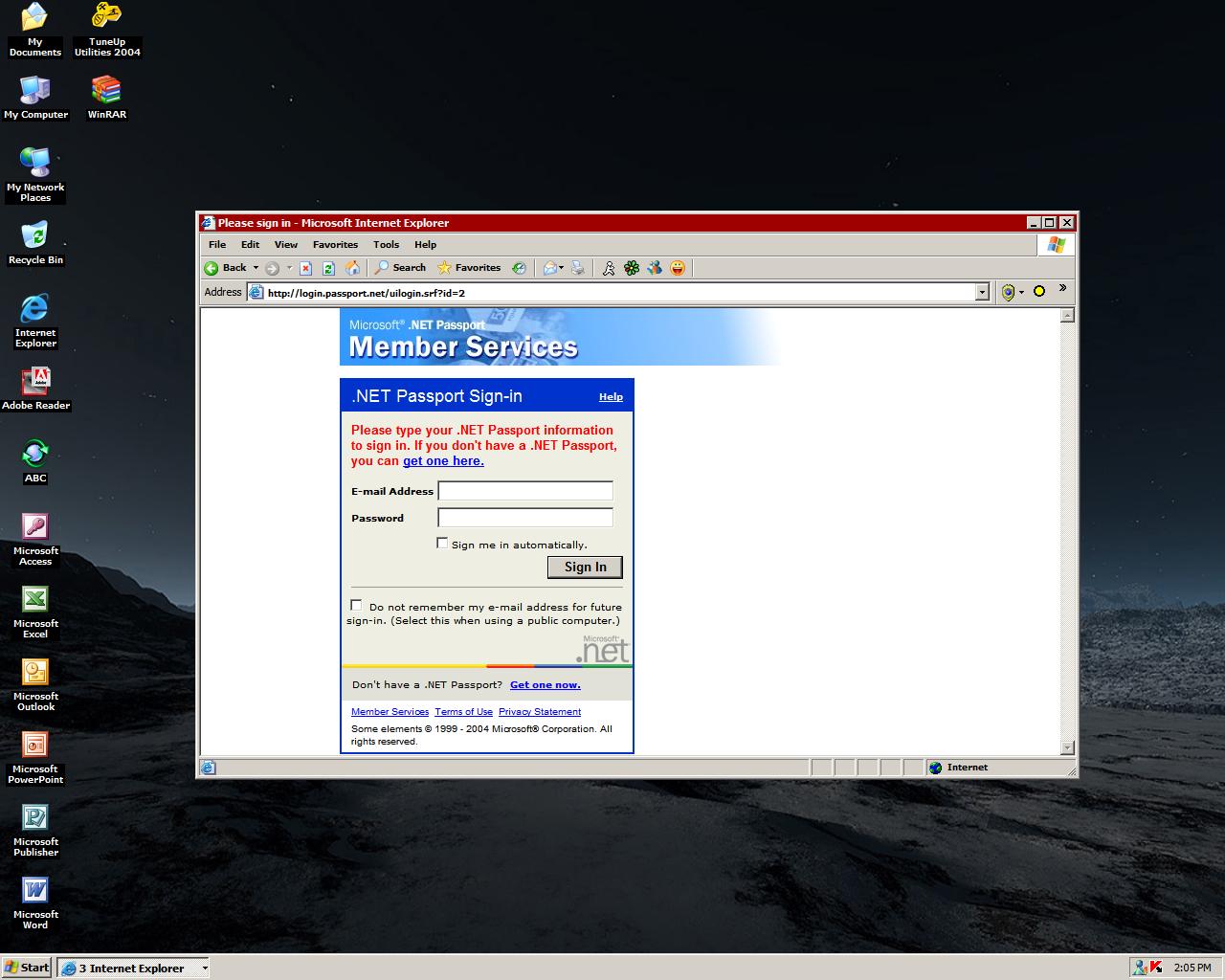The height and width of the screenshot is (980, 1225).
Task: Click the Internet security zone icon in status bar
Action: pyautogui.click(x=935, y=767)
